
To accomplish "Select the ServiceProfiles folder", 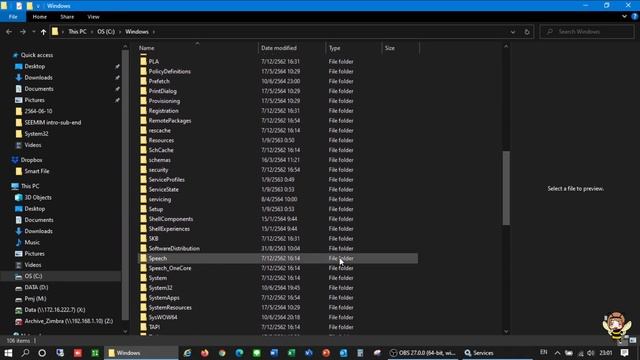I will pos(167,180).
